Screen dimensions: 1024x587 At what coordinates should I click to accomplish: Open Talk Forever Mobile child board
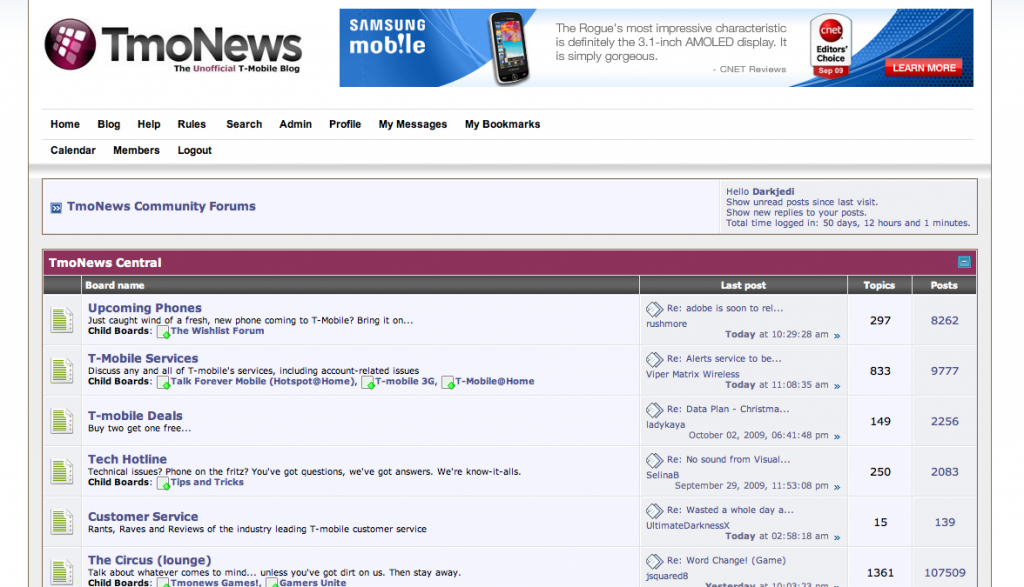264,381
